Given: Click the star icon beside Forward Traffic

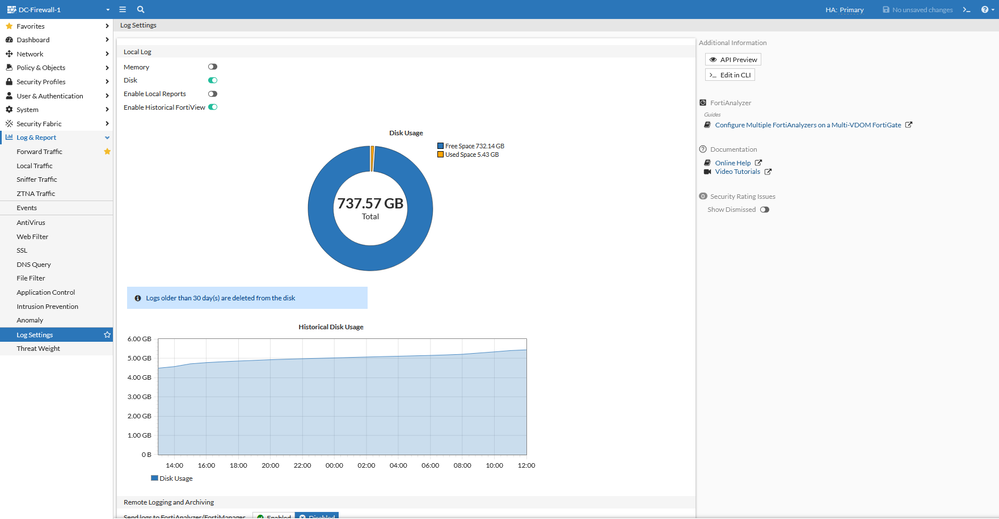Looking at the screenshot, I should coord(107,152).
